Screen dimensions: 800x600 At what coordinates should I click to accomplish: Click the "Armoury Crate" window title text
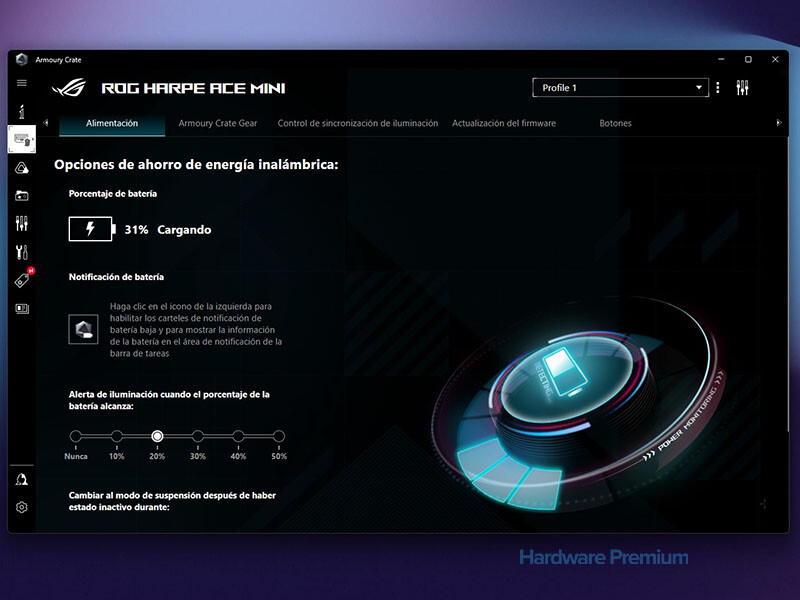58,60
